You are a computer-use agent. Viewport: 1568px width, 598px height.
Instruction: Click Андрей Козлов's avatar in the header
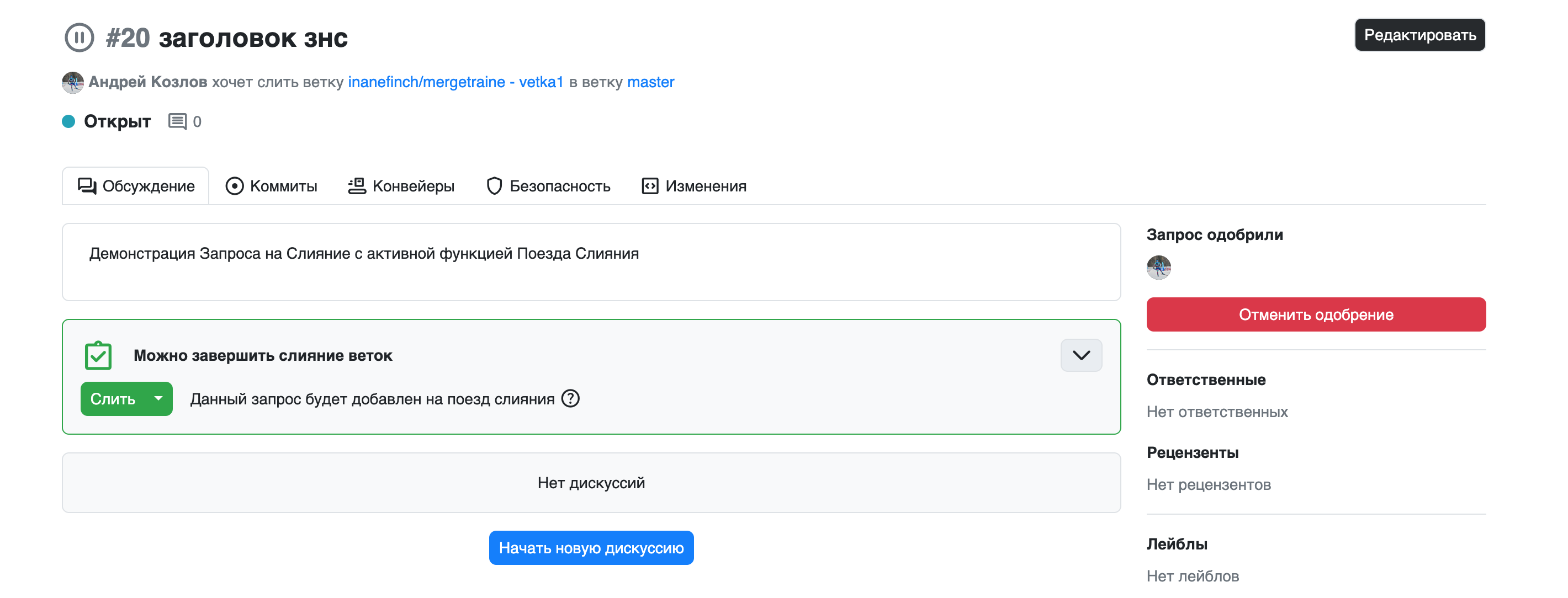click(72, 82)
